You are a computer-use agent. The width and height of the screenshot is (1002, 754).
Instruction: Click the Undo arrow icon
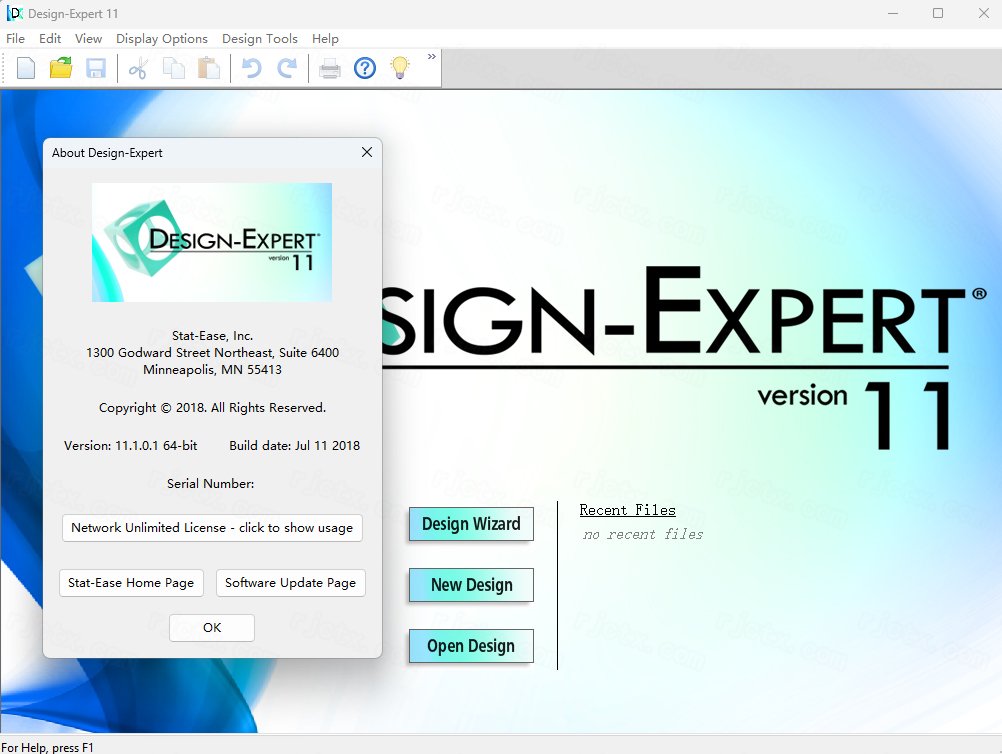[251, 68]
